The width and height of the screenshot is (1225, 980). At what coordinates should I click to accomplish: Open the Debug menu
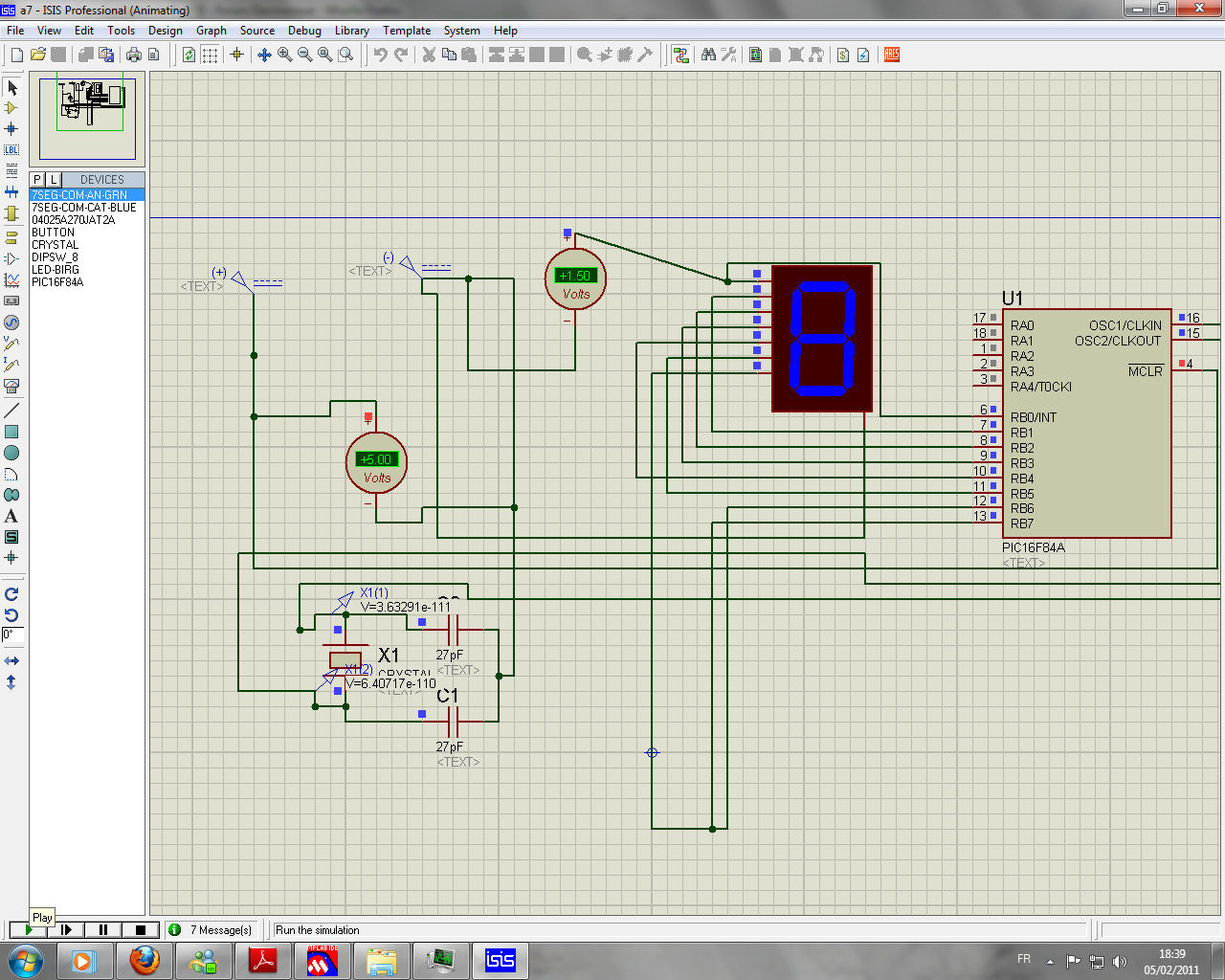(304, 31)
